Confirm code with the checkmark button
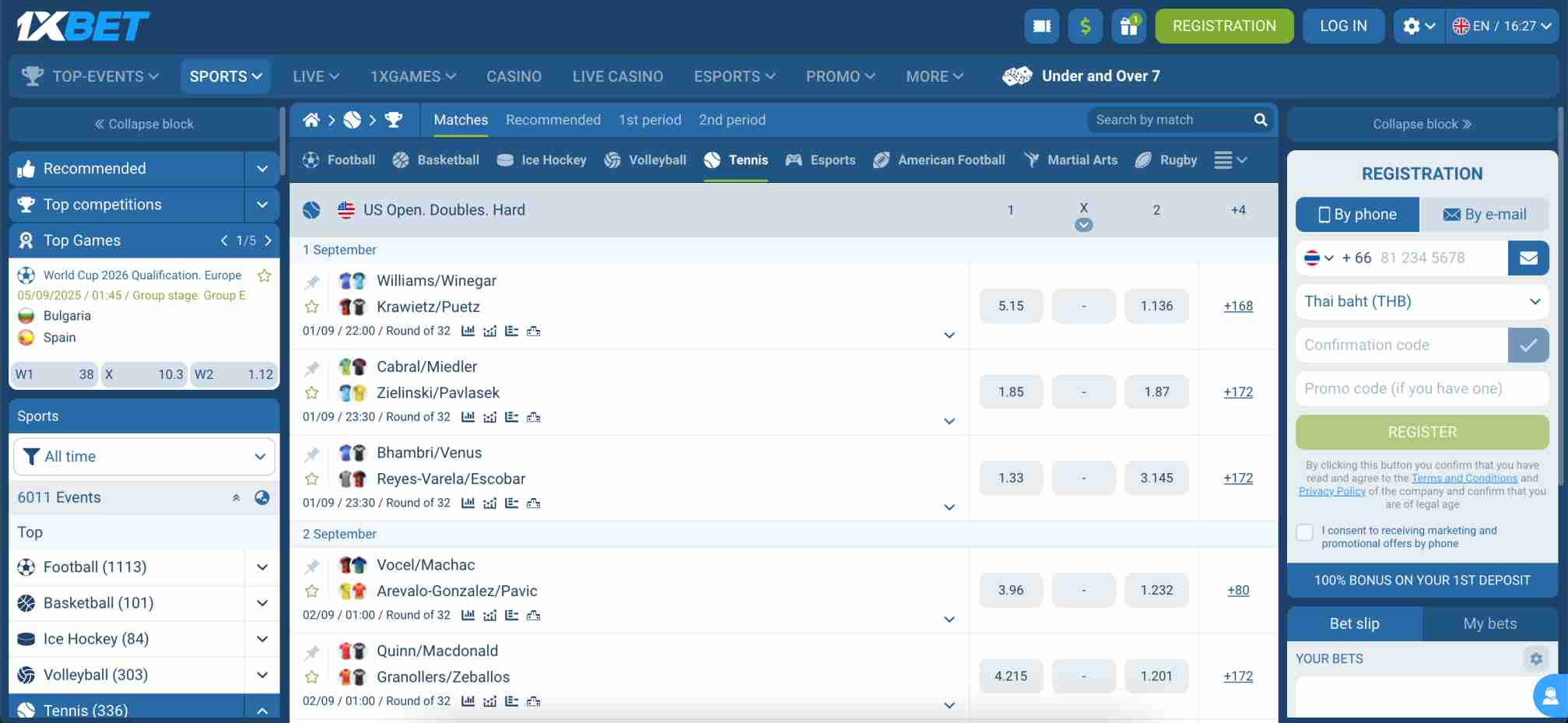Image resolution: width=1568 pixels, height=723 pixels. 1528,345
